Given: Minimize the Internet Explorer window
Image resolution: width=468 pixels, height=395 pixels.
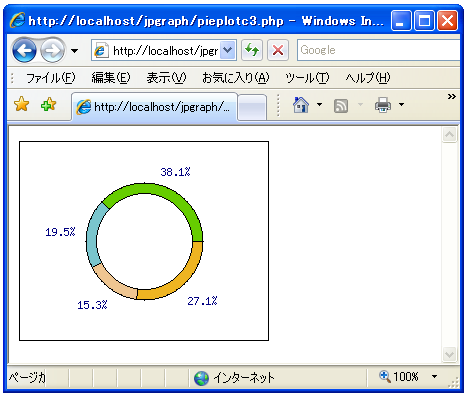Looking at the screenshot, I should (x=401, y=21).
